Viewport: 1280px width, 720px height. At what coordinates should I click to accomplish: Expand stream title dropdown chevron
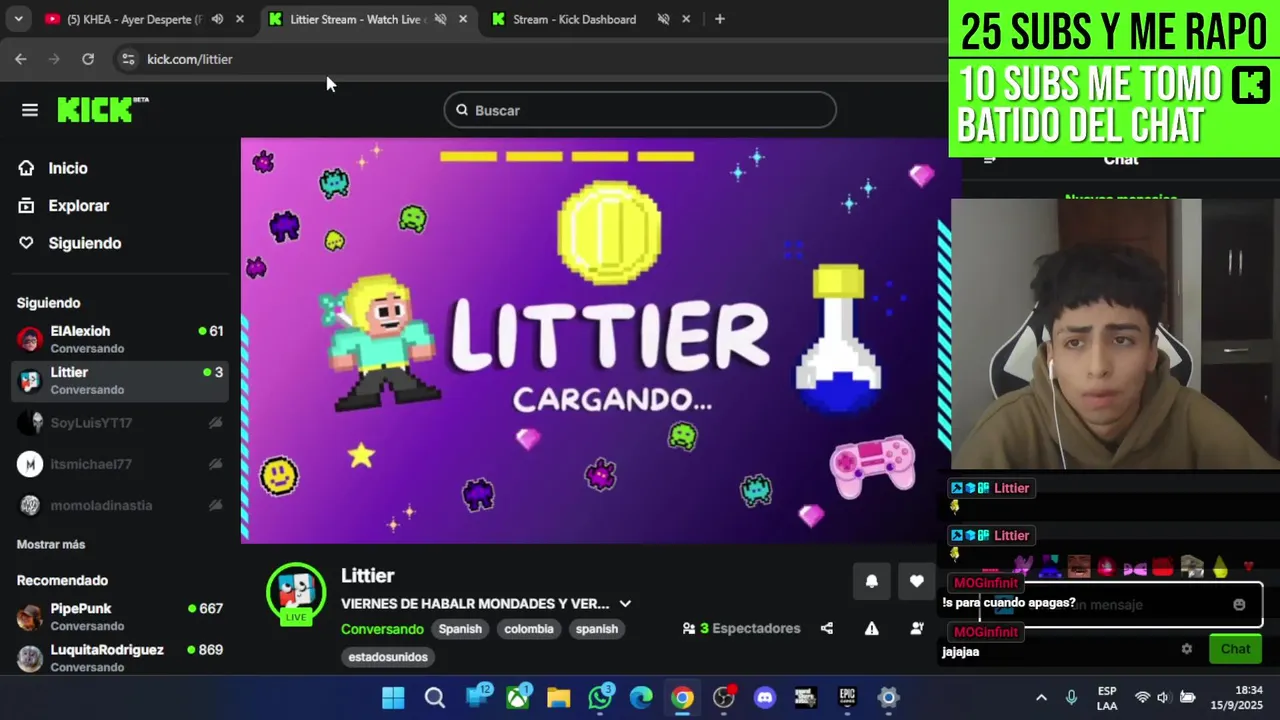[625, 604]
